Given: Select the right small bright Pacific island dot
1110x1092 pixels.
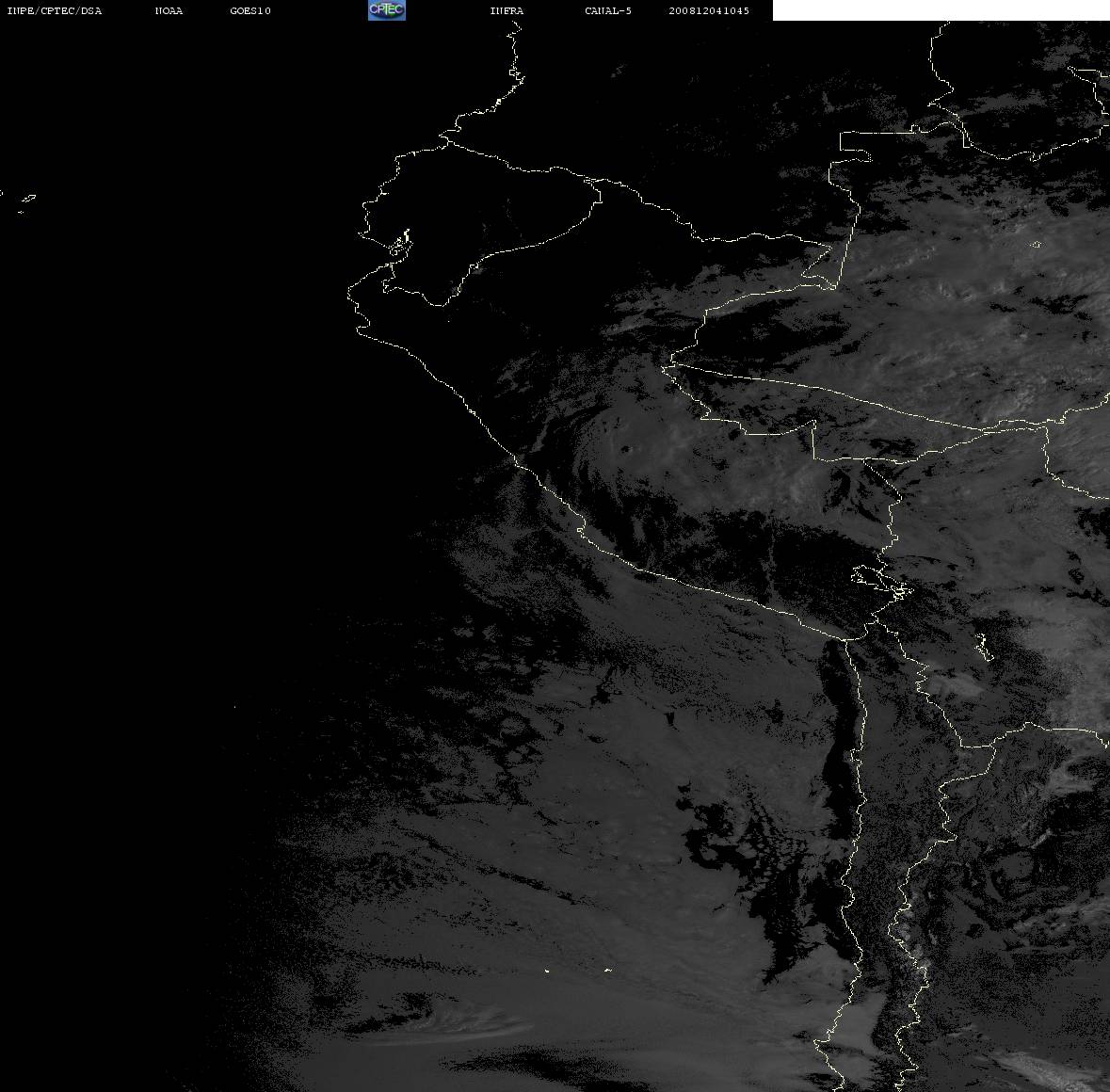Looking at the screenshot, I should tap(608, 971).
